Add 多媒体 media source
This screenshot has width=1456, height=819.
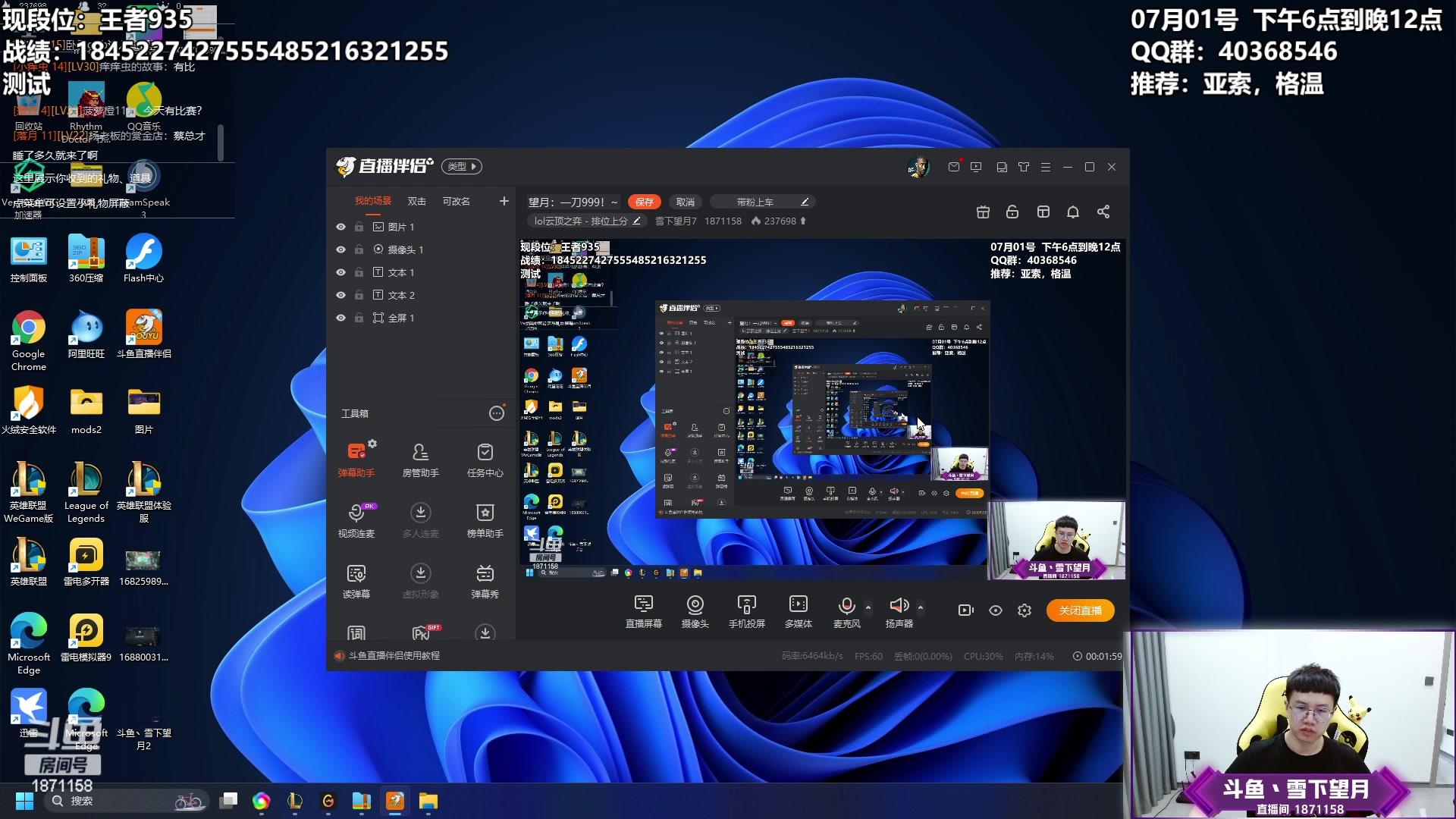798,611
